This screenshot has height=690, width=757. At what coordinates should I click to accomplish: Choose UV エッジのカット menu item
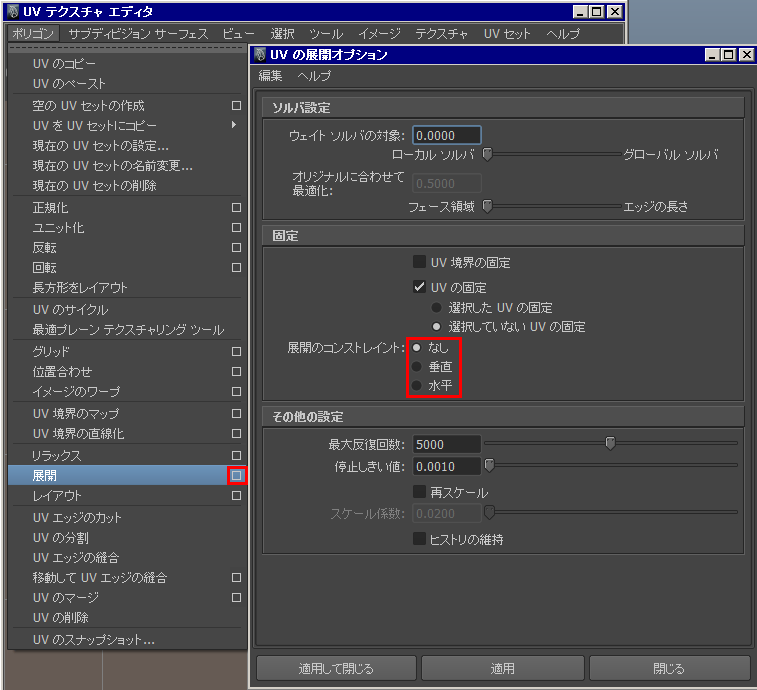(126, 518)
